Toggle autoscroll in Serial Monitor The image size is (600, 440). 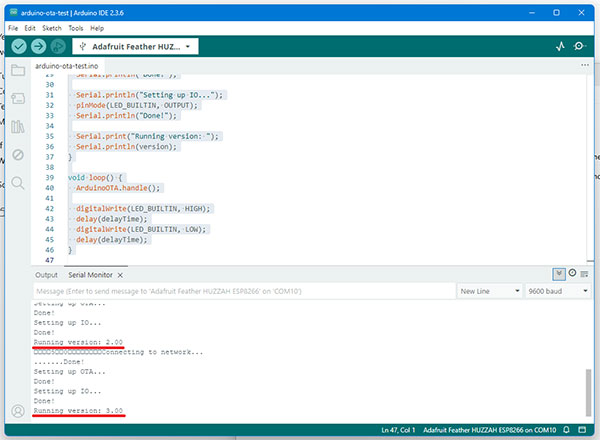point(559,274)
